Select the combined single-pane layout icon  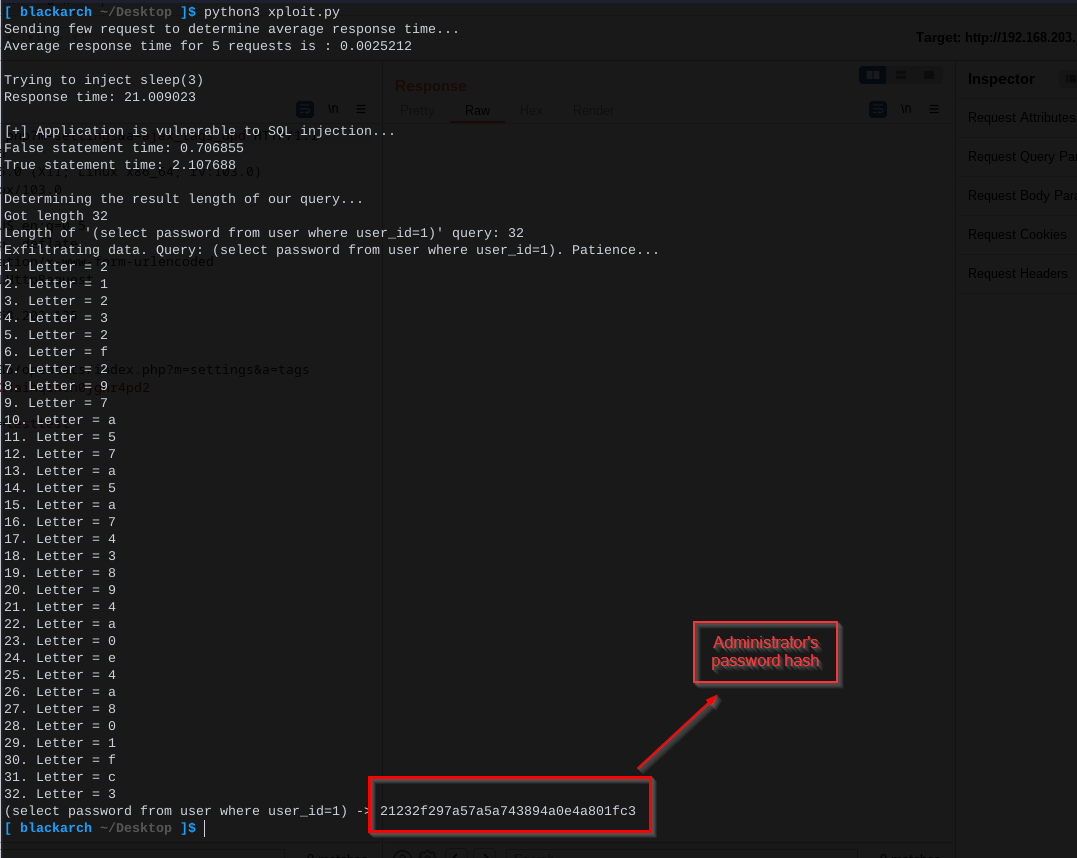[929, 75]
